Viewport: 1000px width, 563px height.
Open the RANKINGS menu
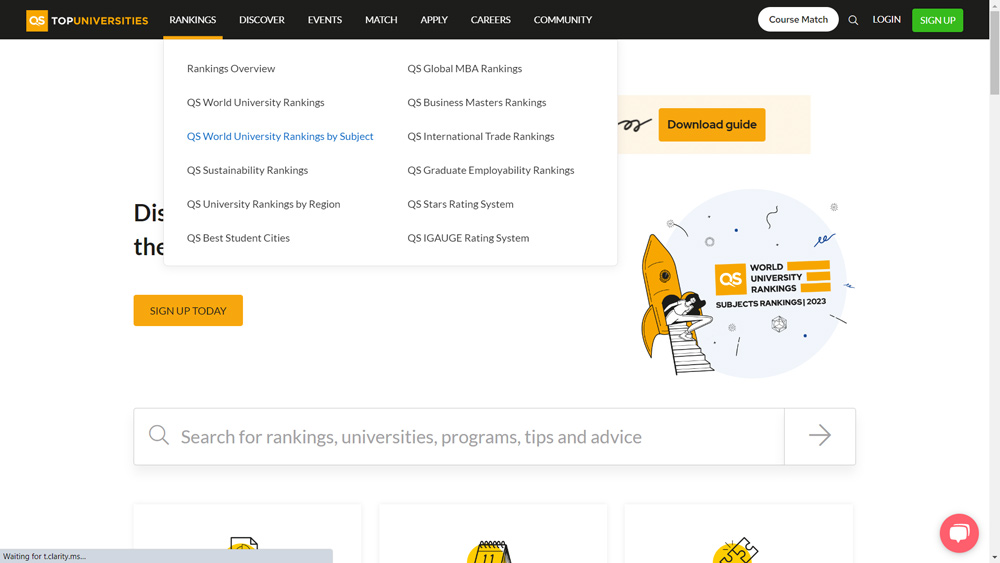point(193,20)
